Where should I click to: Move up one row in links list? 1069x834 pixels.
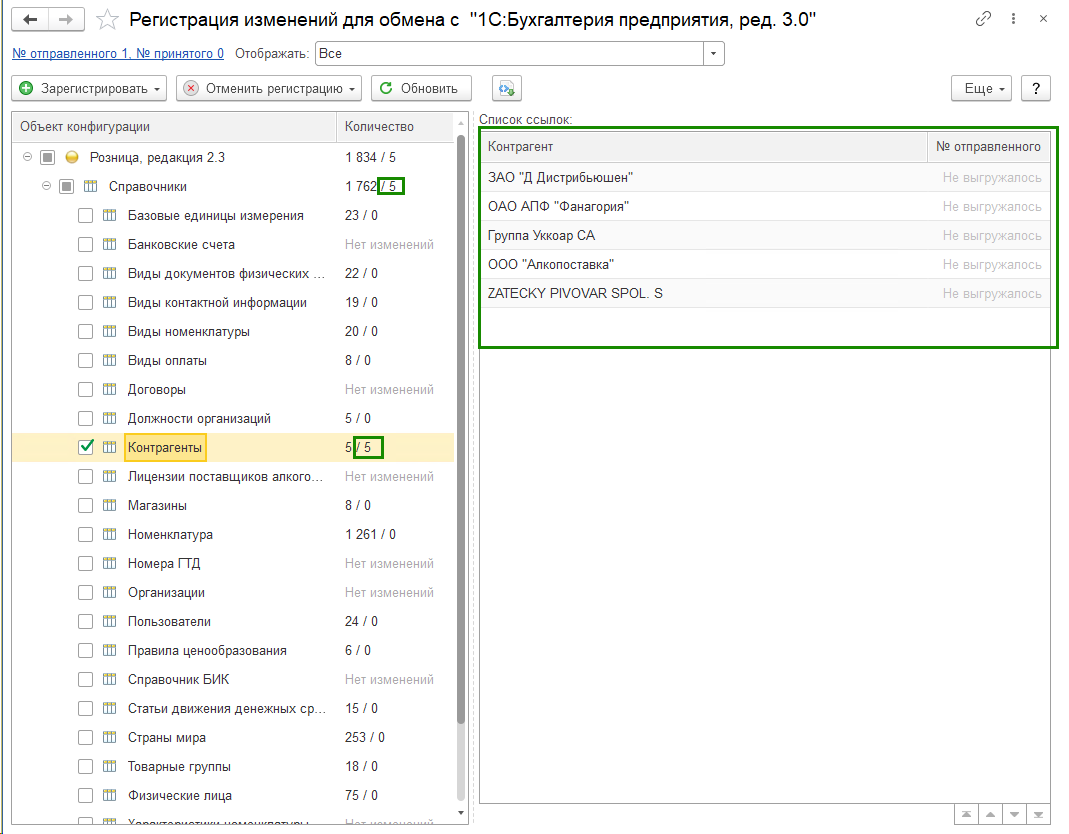(990, 814)
